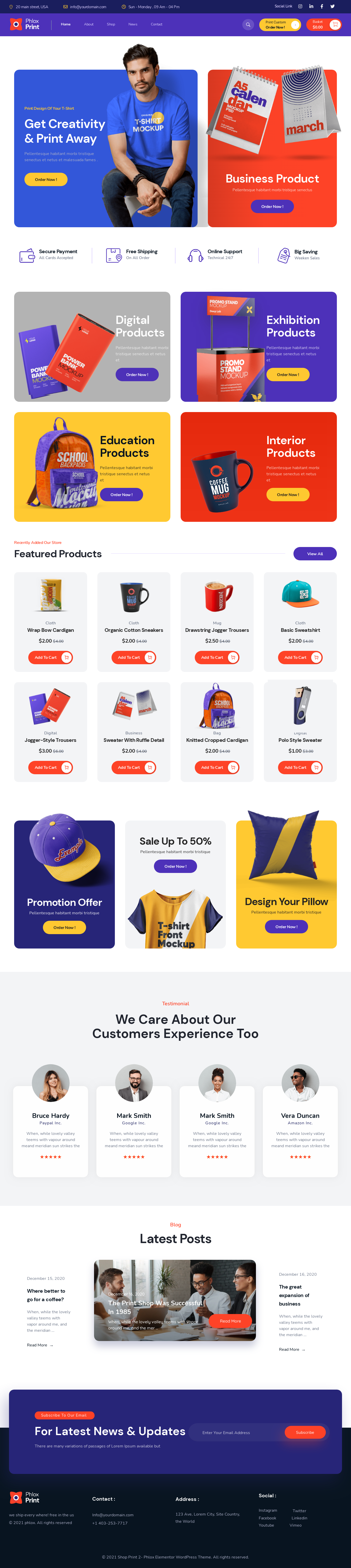Screen dimensions: 351x1568
Task: Open the About menu item
Action: coord(89,24)
